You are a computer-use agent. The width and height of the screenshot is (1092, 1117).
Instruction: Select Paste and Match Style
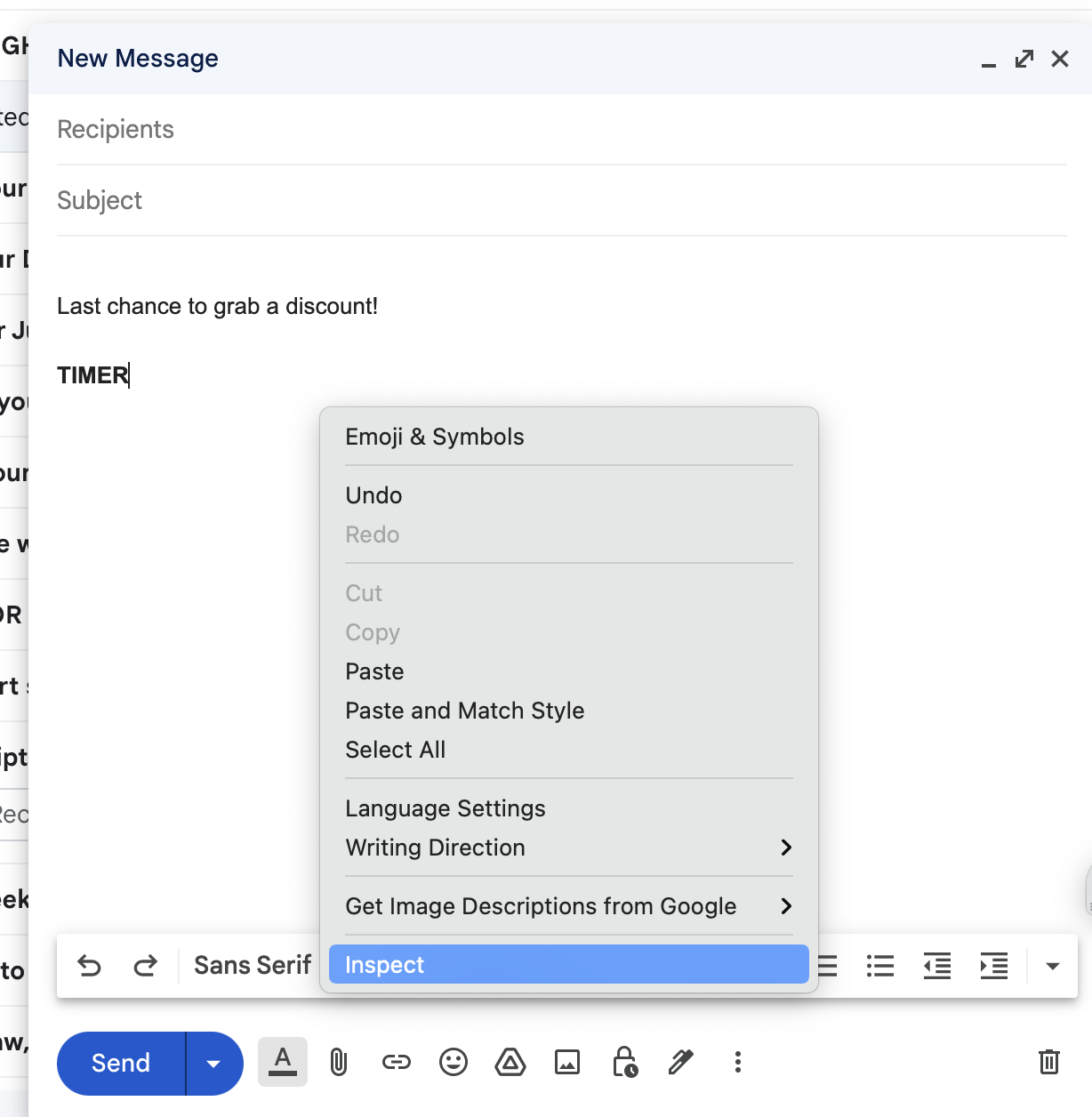tap(465, 711)
